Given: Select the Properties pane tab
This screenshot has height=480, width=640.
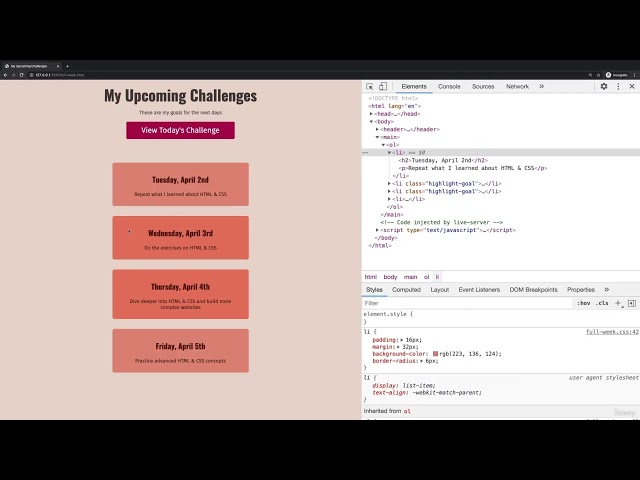Looking at the screenshot, I should pos(580,289).
